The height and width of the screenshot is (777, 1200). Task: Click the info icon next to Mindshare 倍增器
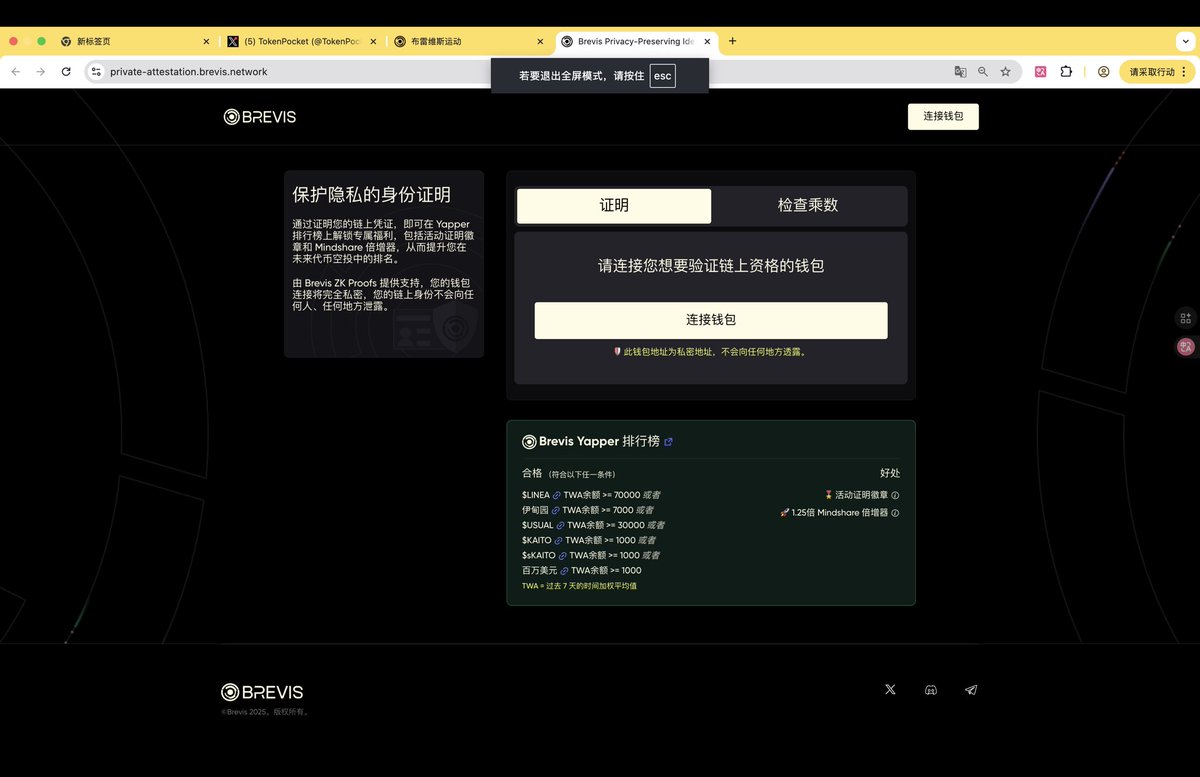[897, 513]
